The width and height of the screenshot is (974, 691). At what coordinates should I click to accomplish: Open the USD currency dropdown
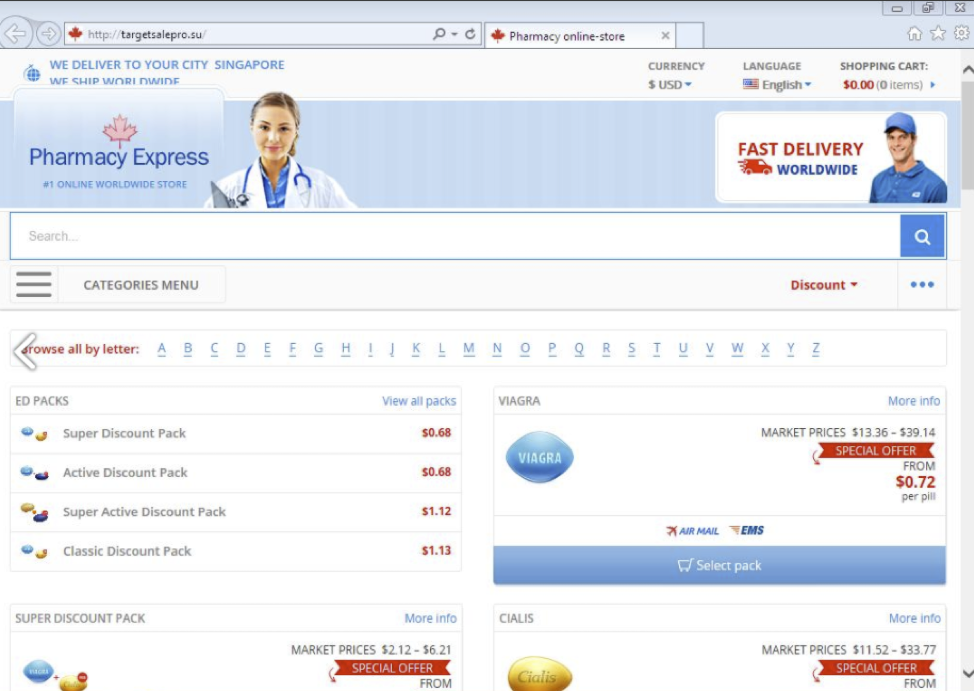pos(670,85)
